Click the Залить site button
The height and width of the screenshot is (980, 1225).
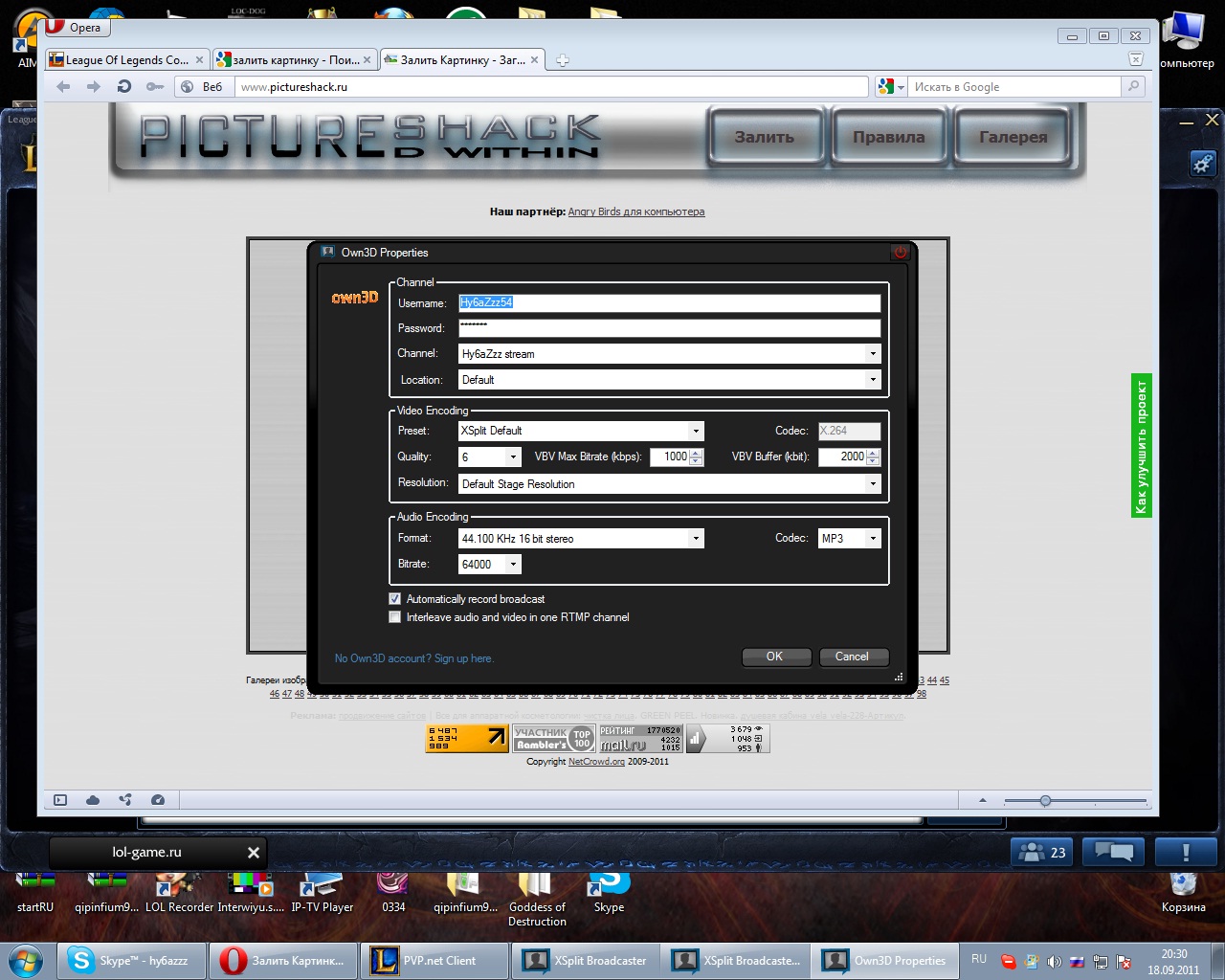point(765,137)
